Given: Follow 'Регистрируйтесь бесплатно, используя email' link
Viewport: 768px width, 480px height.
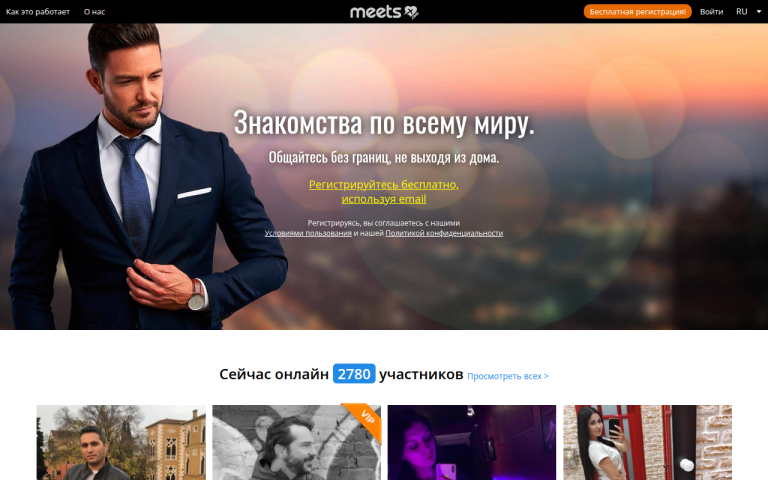Looking at the screenshot, I should [384, 192].
